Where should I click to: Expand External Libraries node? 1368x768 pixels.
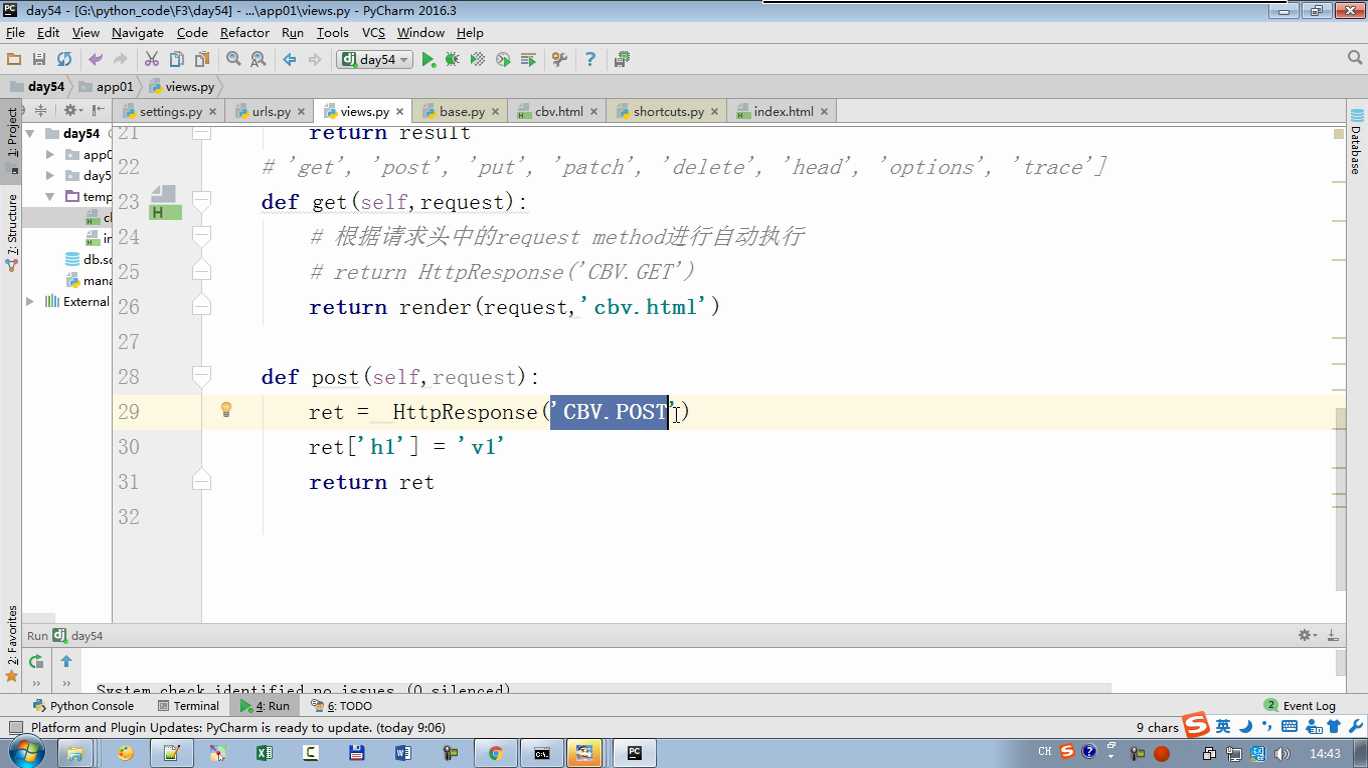coord(30,301)
